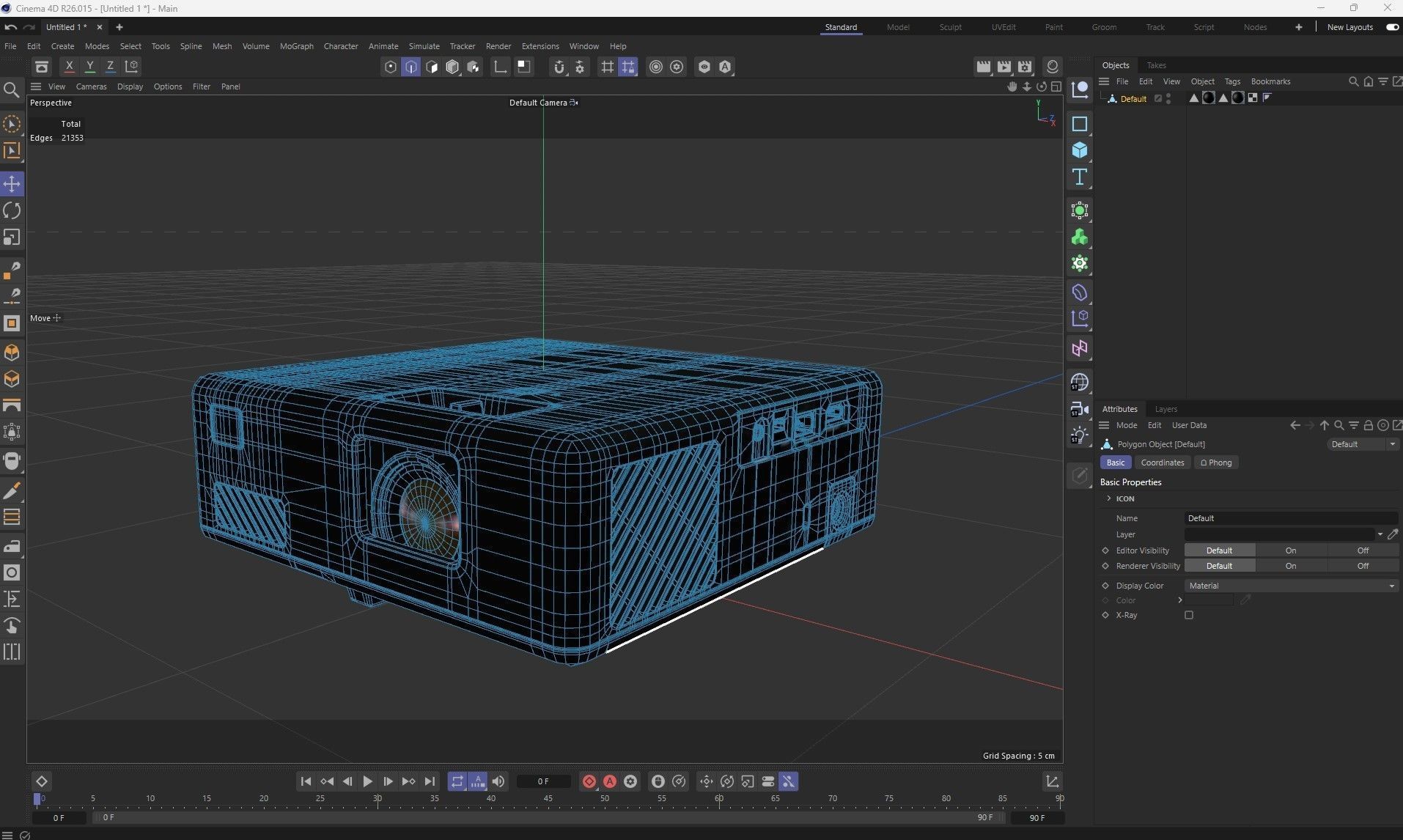Switch to Points mode icon
1403x840 pixels.
click(x=391, y=67)
